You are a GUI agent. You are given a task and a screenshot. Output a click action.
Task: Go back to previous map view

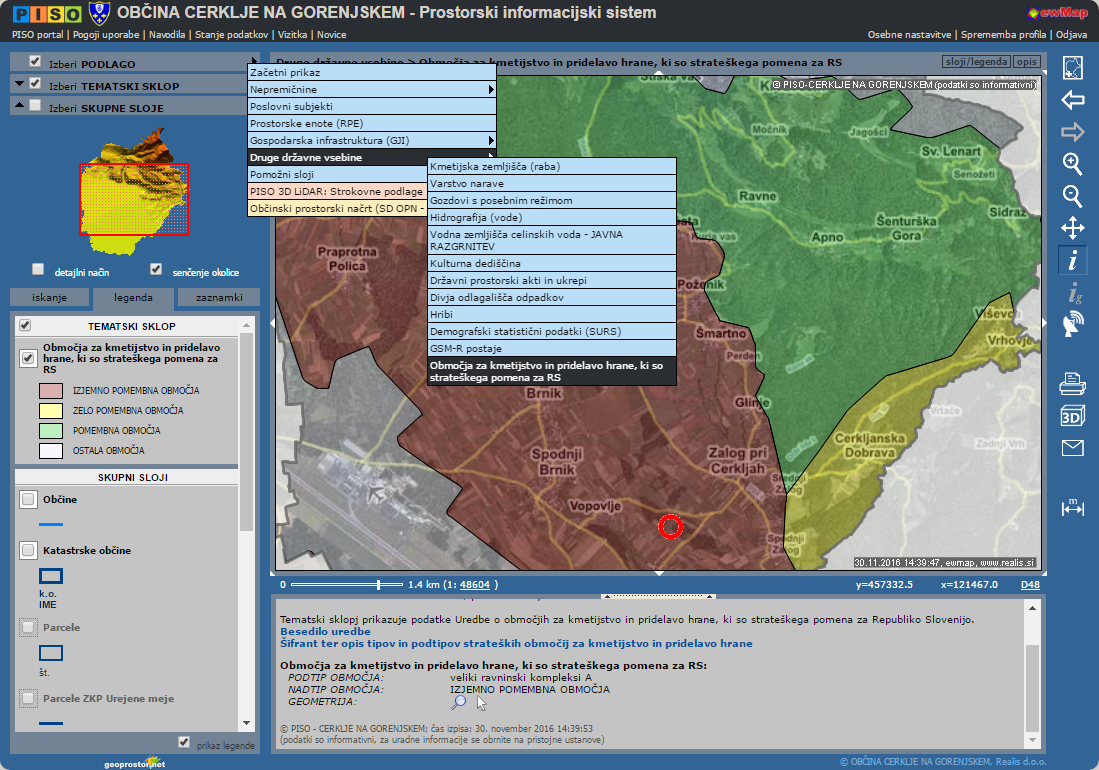click(x=1072, y=100)
